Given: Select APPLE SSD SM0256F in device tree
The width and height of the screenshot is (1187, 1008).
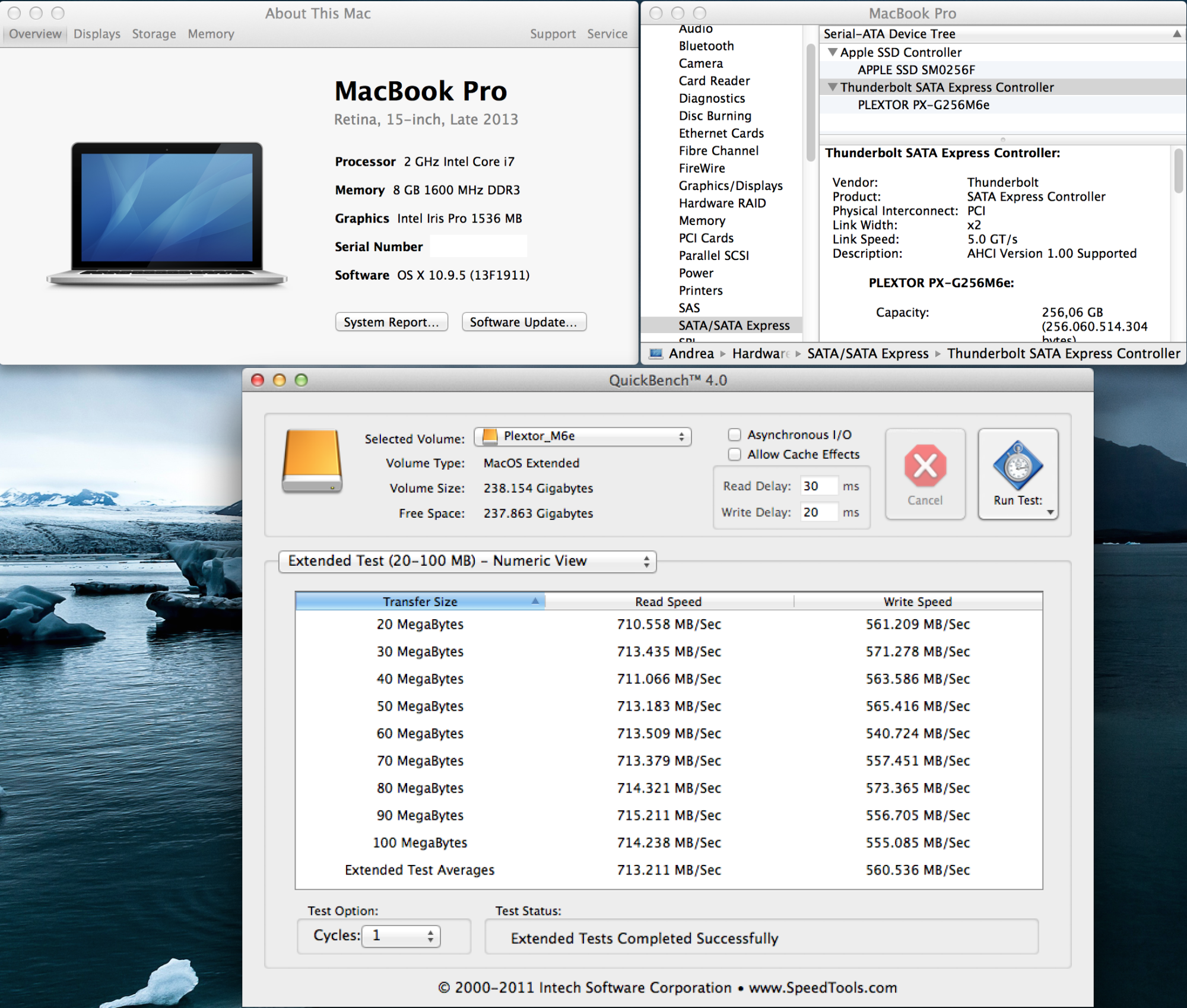Looking at the screenshot, I should (916, 70).
